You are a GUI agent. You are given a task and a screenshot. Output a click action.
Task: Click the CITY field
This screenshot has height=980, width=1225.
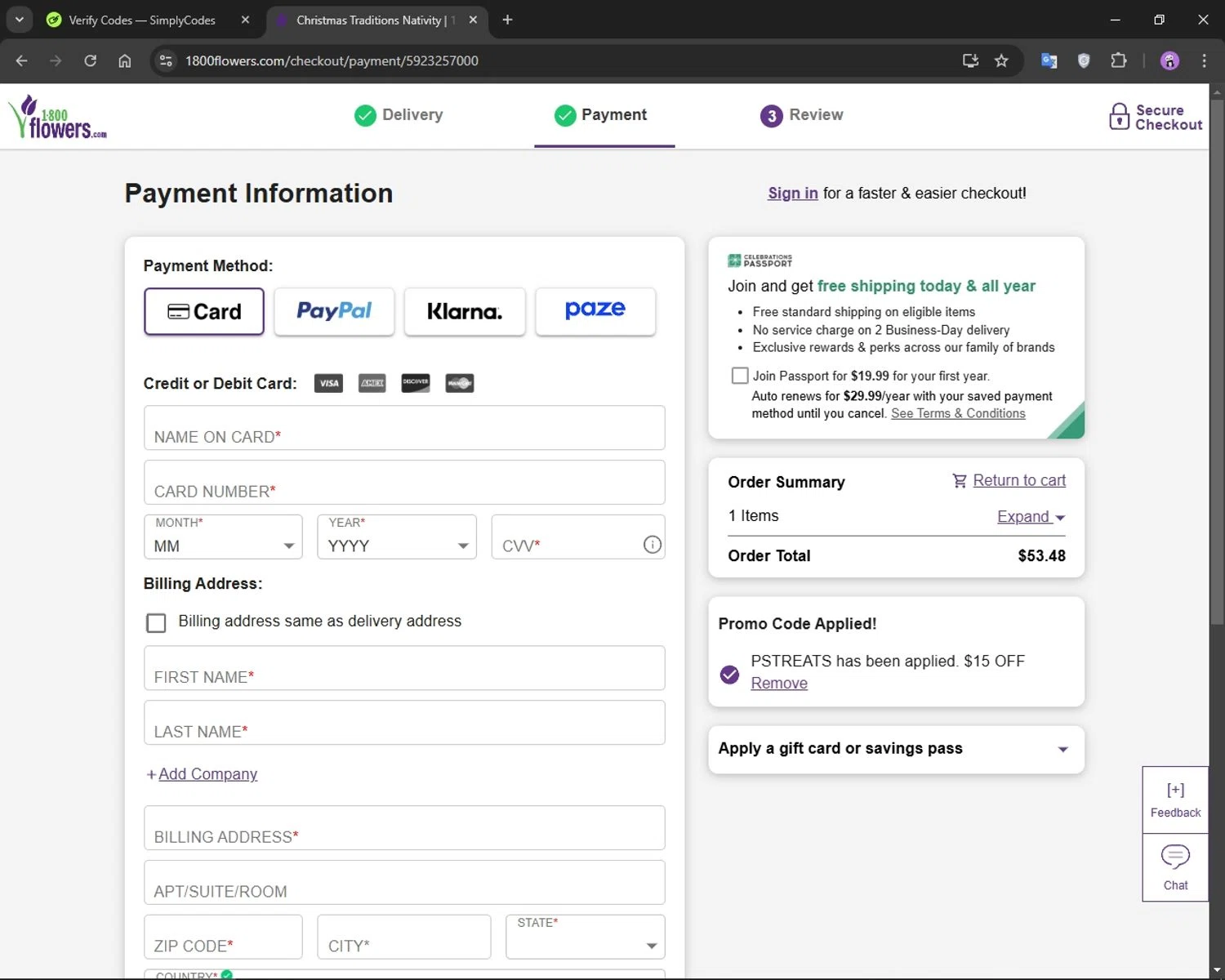[404, 937]
